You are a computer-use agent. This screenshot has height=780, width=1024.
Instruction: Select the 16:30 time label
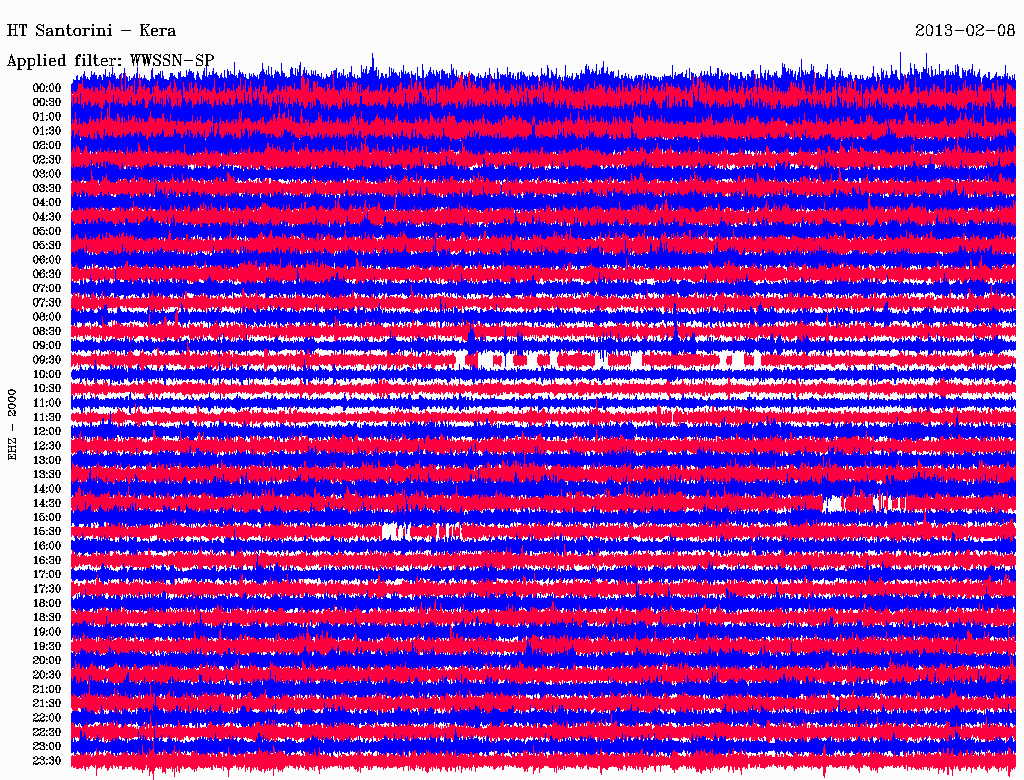point(47,561)
